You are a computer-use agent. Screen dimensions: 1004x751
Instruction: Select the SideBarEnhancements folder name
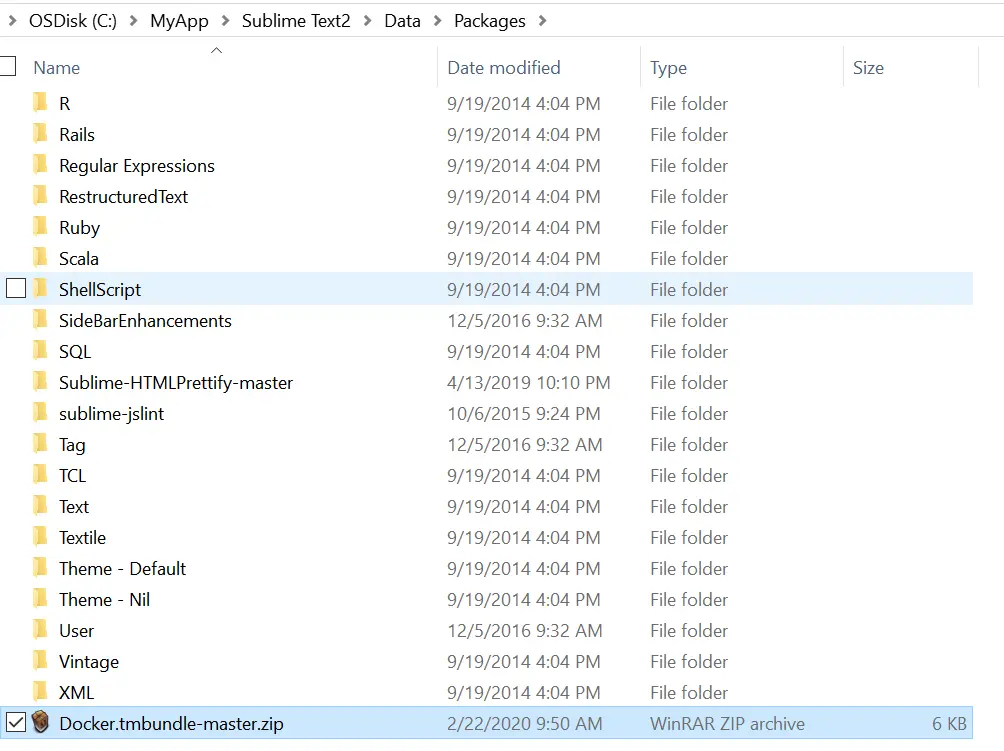tap(145, 321)
